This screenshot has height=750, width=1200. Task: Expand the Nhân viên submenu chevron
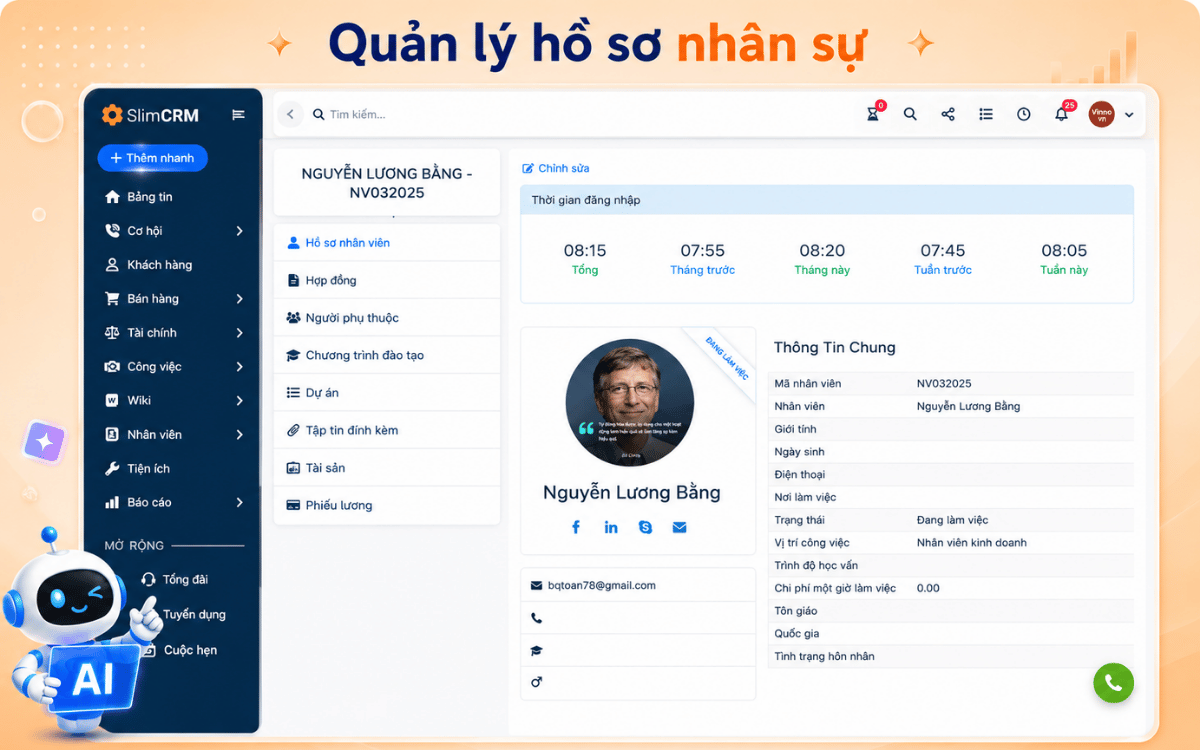239,435
